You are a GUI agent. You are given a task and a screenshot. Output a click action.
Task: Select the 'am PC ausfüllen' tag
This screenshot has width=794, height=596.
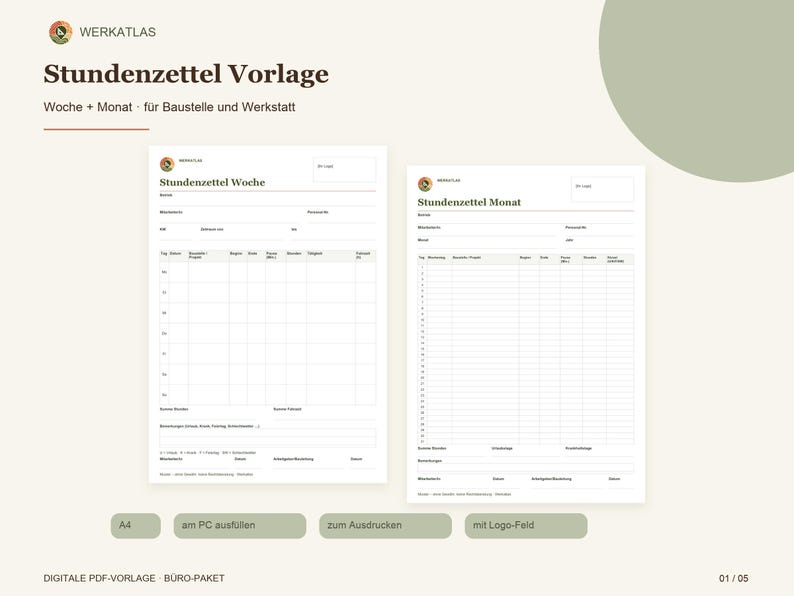240,526
